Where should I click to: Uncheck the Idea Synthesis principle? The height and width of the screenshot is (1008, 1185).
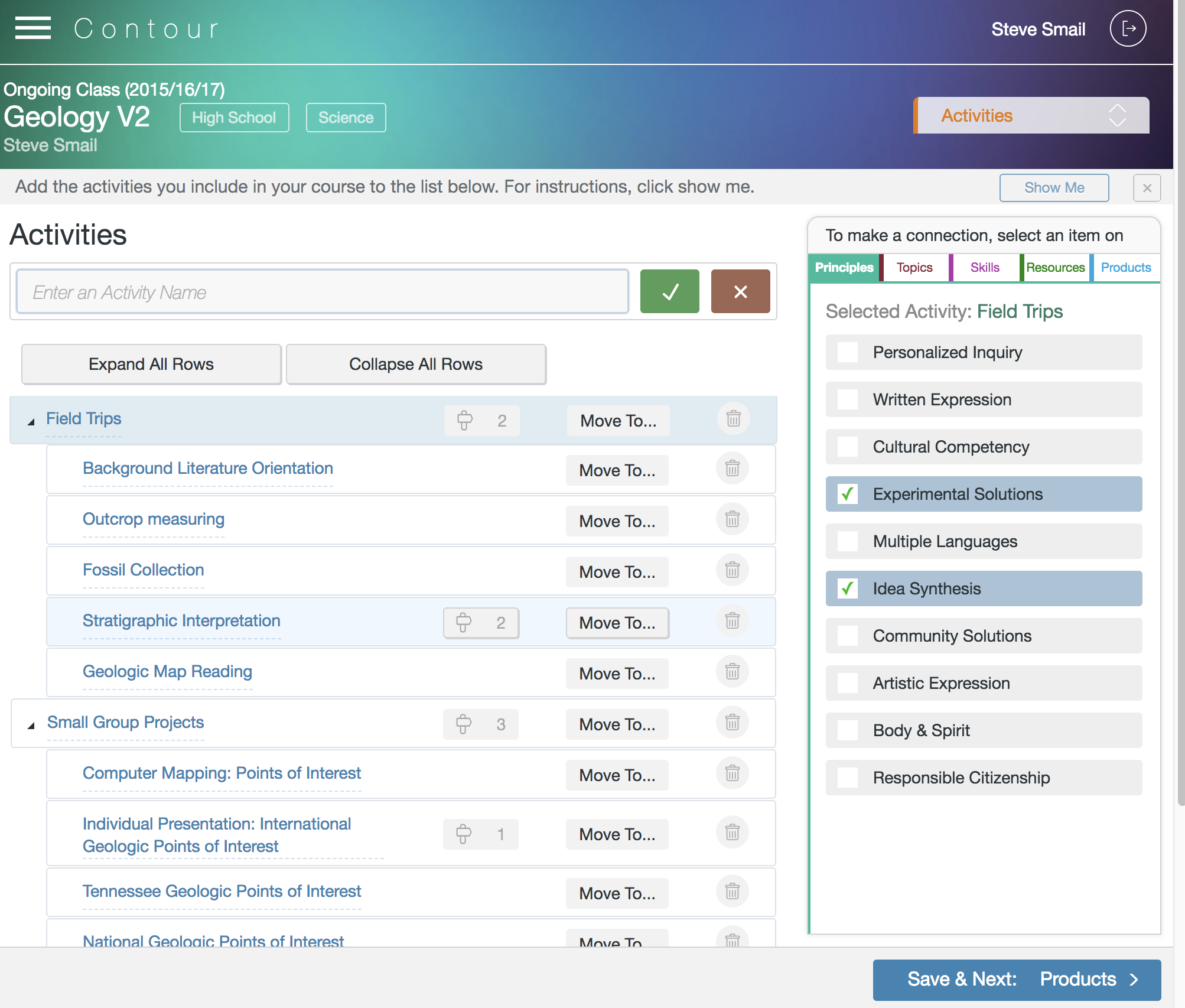(x=848, y=588)
